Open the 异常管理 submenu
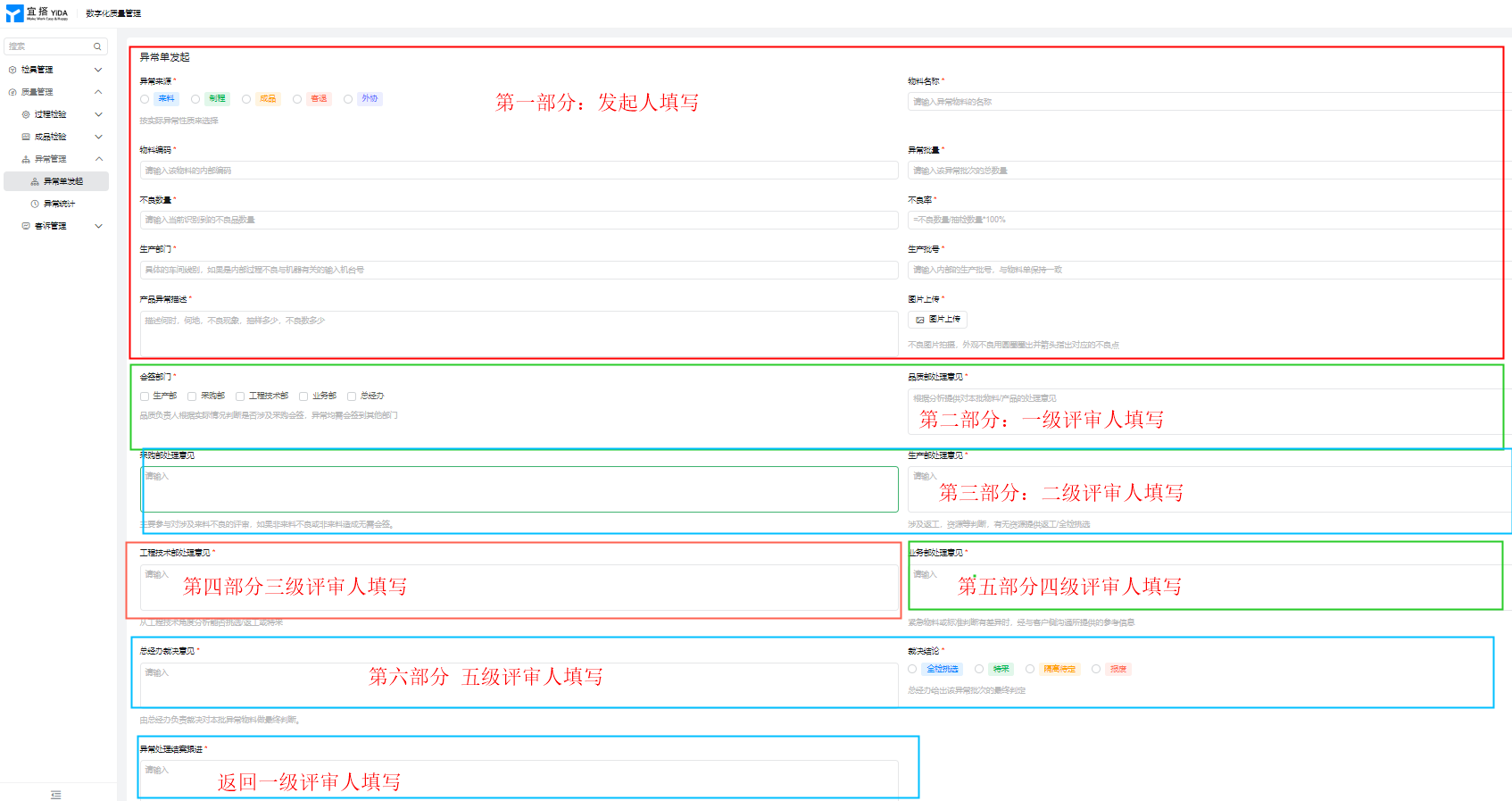Screen dimensions: 1512x801 pyautogui.click(x=56, y=159)
